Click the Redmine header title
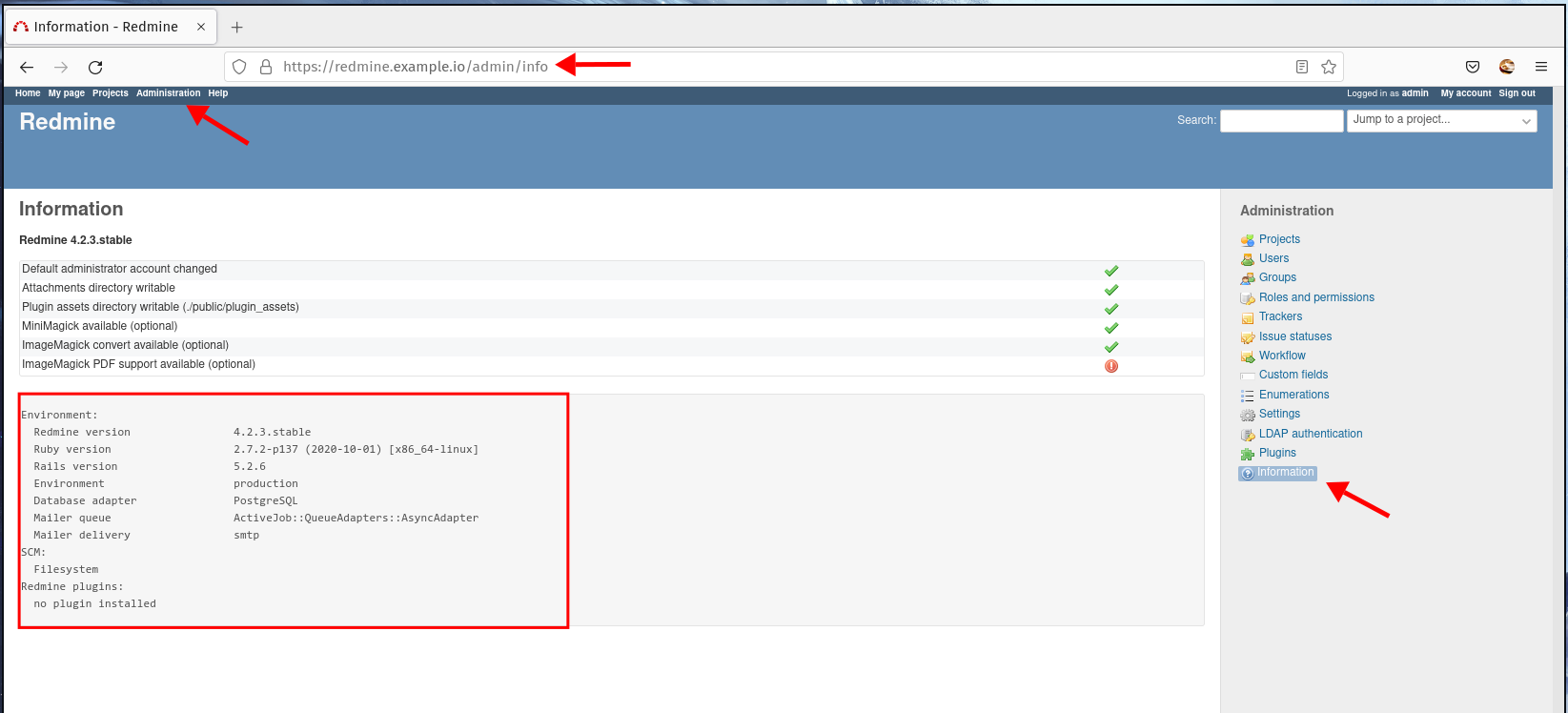1568x713 pixels. pyautogui.click(x=68, y=121)
